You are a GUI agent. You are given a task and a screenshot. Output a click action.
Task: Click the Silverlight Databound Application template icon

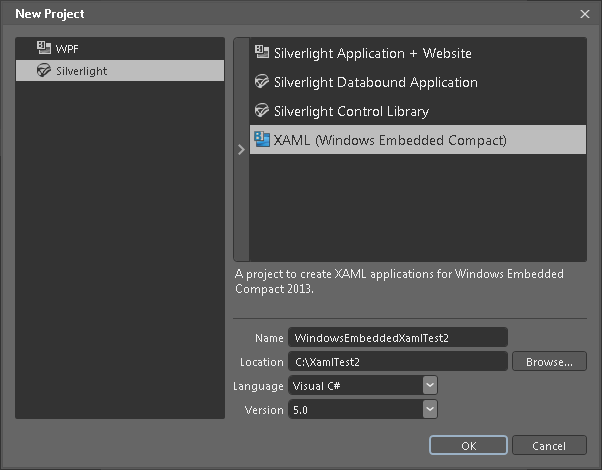[262, 81]
